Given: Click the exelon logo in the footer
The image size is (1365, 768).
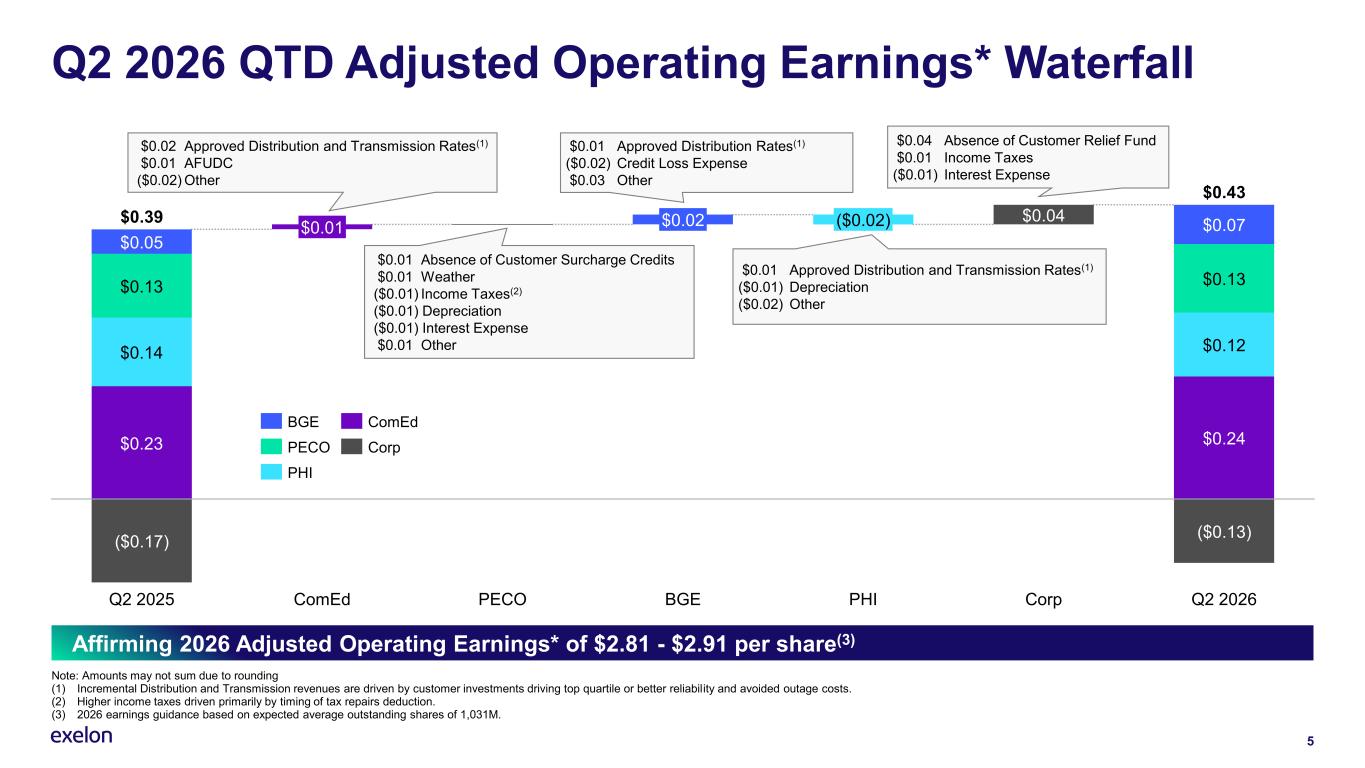Looking at the screenshot, I should [81, 736].
